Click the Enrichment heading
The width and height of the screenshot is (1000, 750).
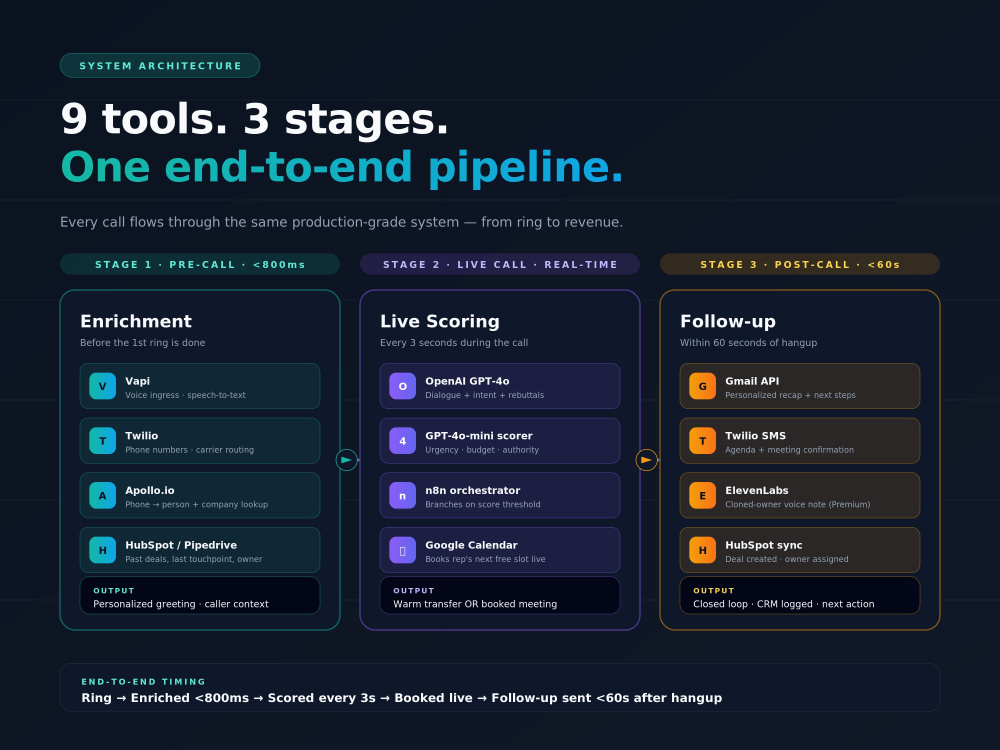click(x=136, y=321)
